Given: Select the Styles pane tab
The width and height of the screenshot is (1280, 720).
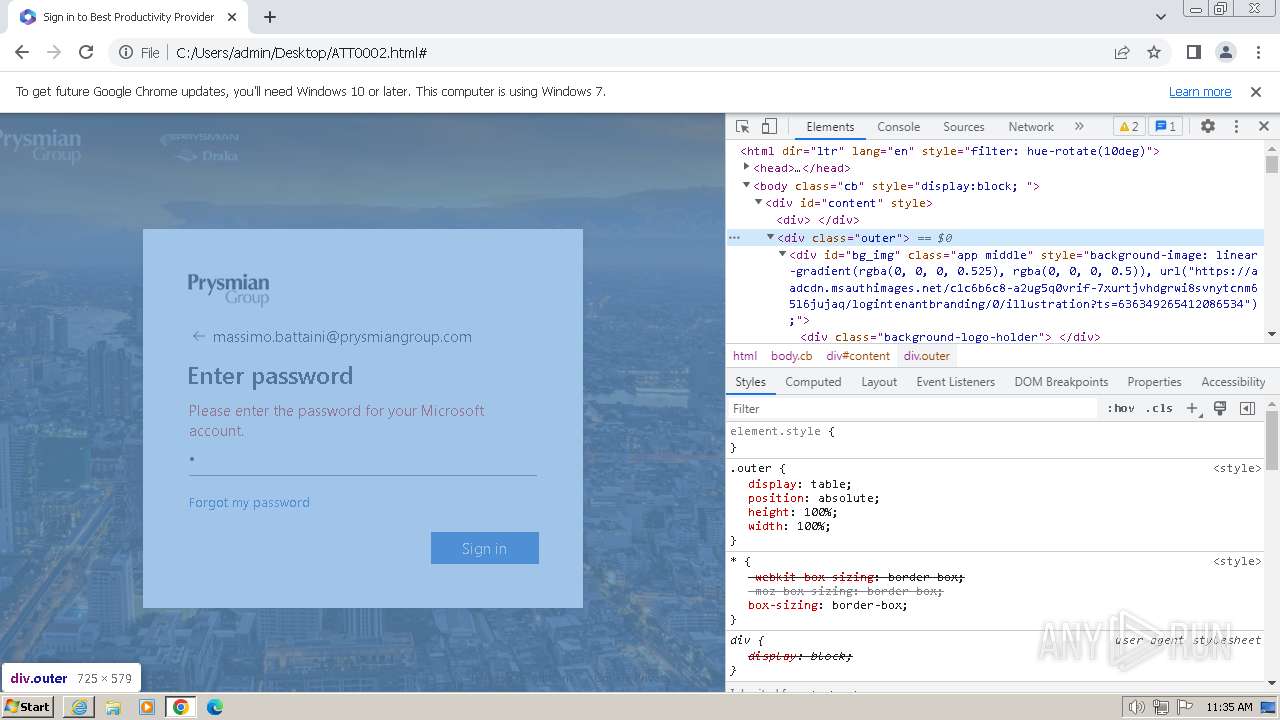Looking at the screenshot, I should 750,382.
